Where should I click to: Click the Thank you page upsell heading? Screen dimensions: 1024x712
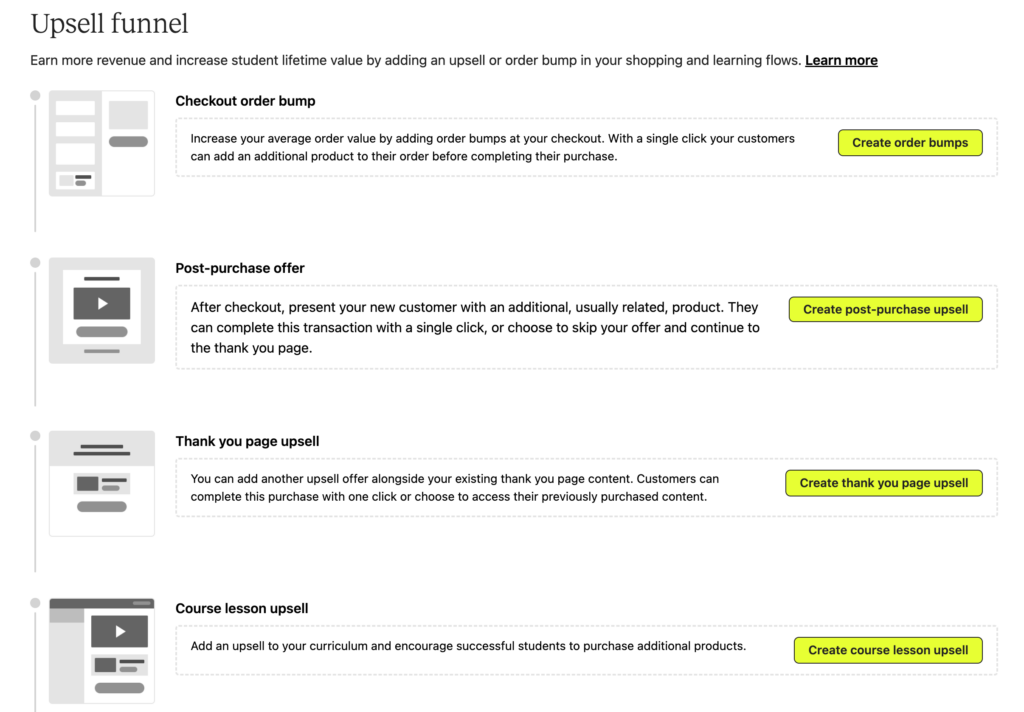pos(247,442)
